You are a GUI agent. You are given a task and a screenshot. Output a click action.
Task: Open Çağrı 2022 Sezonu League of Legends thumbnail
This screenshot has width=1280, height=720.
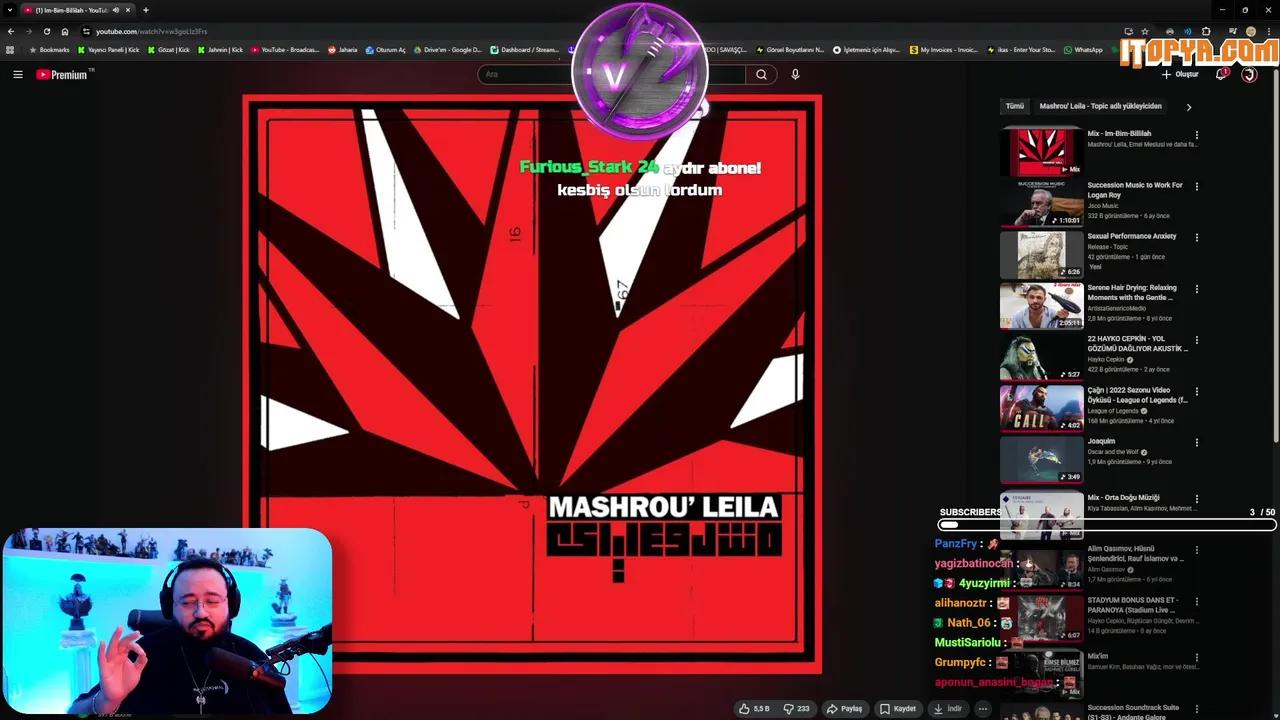[1041, 408]
